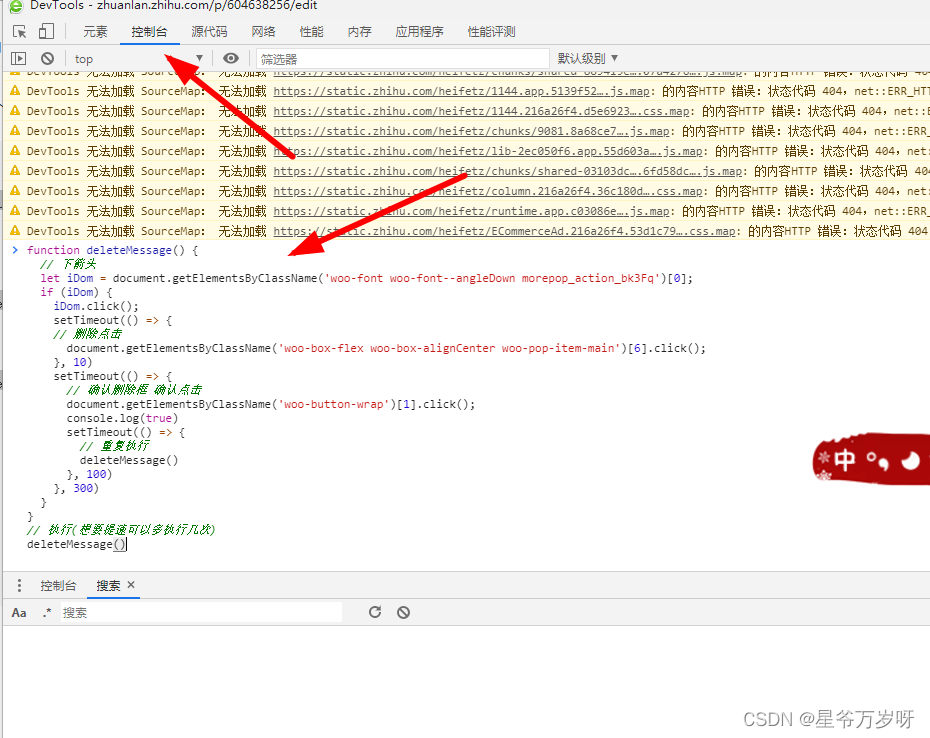Screen dimensions: 930x738
Task: Toggle IME punctuation mode icon
Action: 878,460
